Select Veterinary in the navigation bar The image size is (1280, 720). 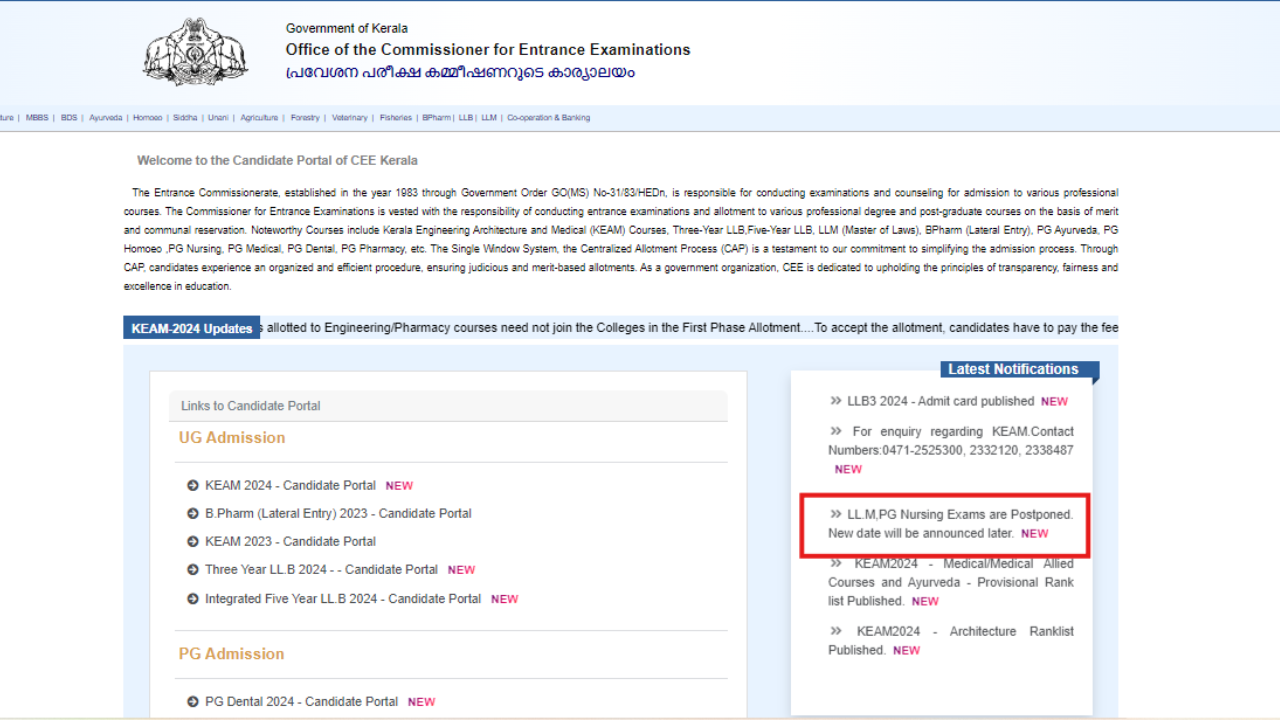tap(350, 118)
